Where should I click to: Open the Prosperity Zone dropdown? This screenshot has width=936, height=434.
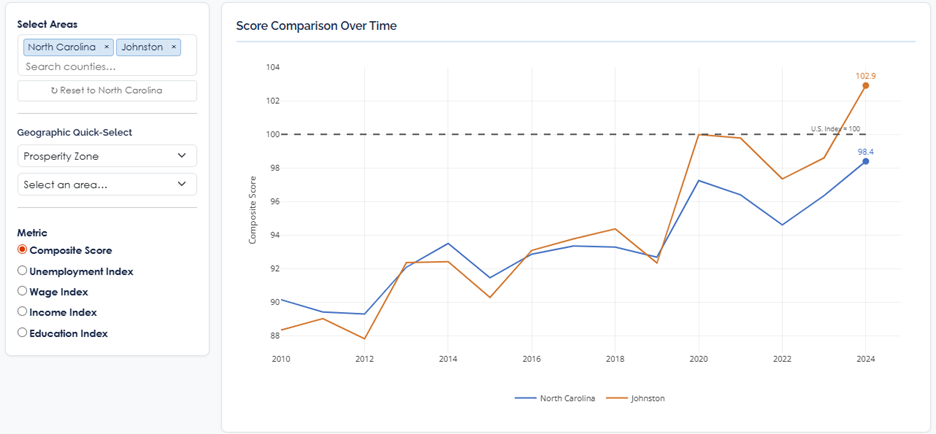tap(107, 156)
